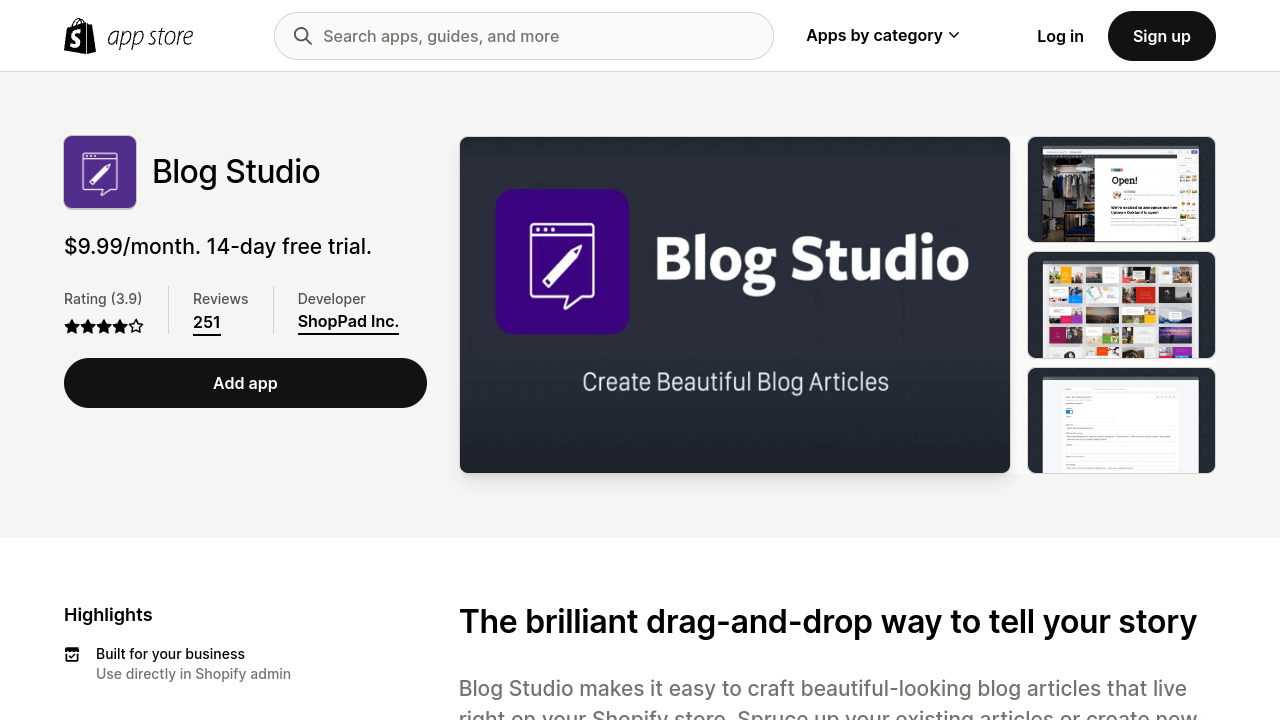The width and height of the screenshot is (1280, 720).
Task: Select the 'Built for your business' text
Action: [x=170, y=654]
